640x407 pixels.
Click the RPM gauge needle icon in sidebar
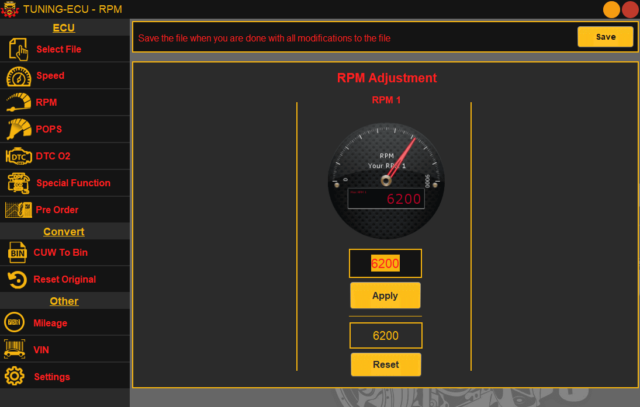(18, 102)
